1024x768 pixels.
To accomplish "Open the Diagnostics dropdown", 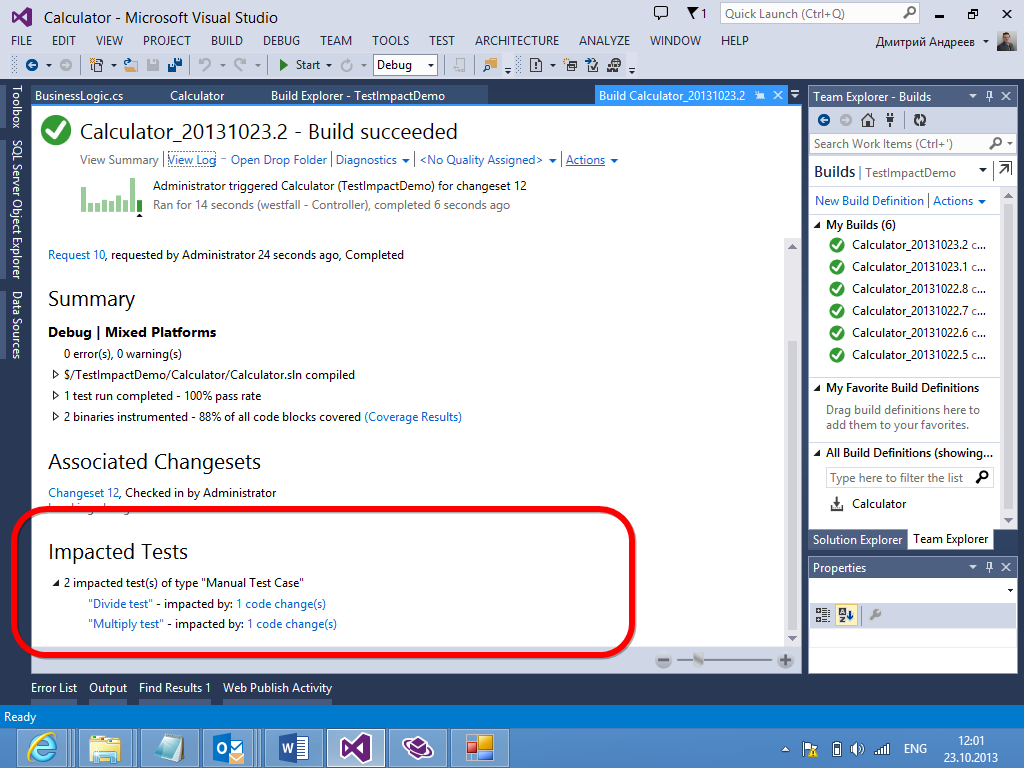I will (x=372, y=160).
